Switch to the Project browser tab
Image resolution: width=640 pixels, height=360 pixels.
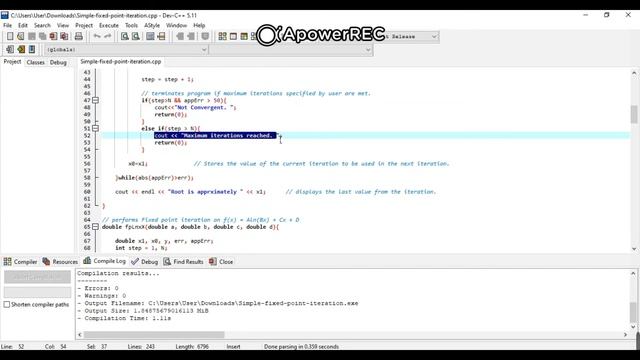12,62
